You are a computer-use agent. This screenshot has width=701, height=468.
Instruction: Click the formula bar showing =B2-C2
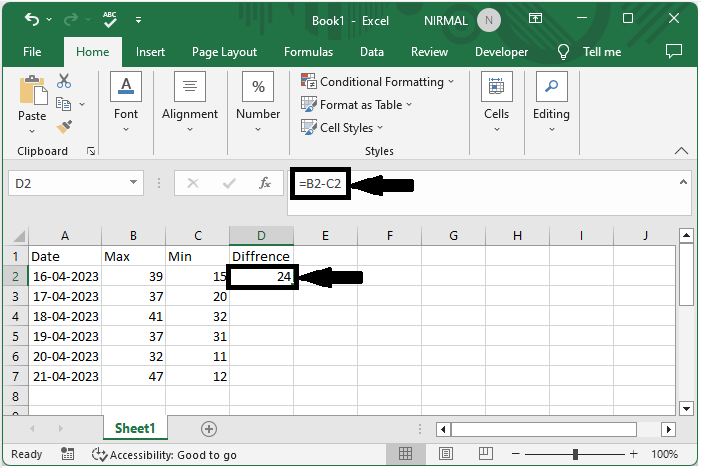tap(319, 184)
